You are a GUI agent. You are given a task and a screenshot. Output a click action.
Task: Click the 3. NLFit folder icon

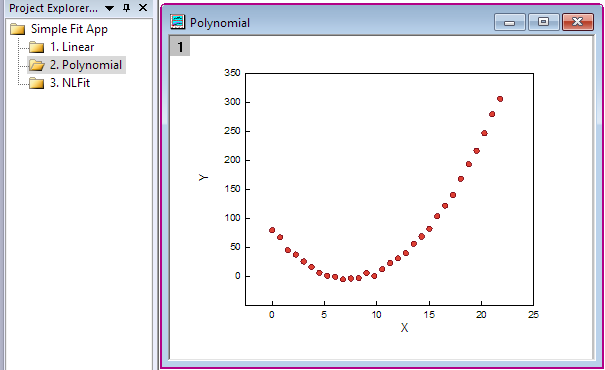[37, 83]
